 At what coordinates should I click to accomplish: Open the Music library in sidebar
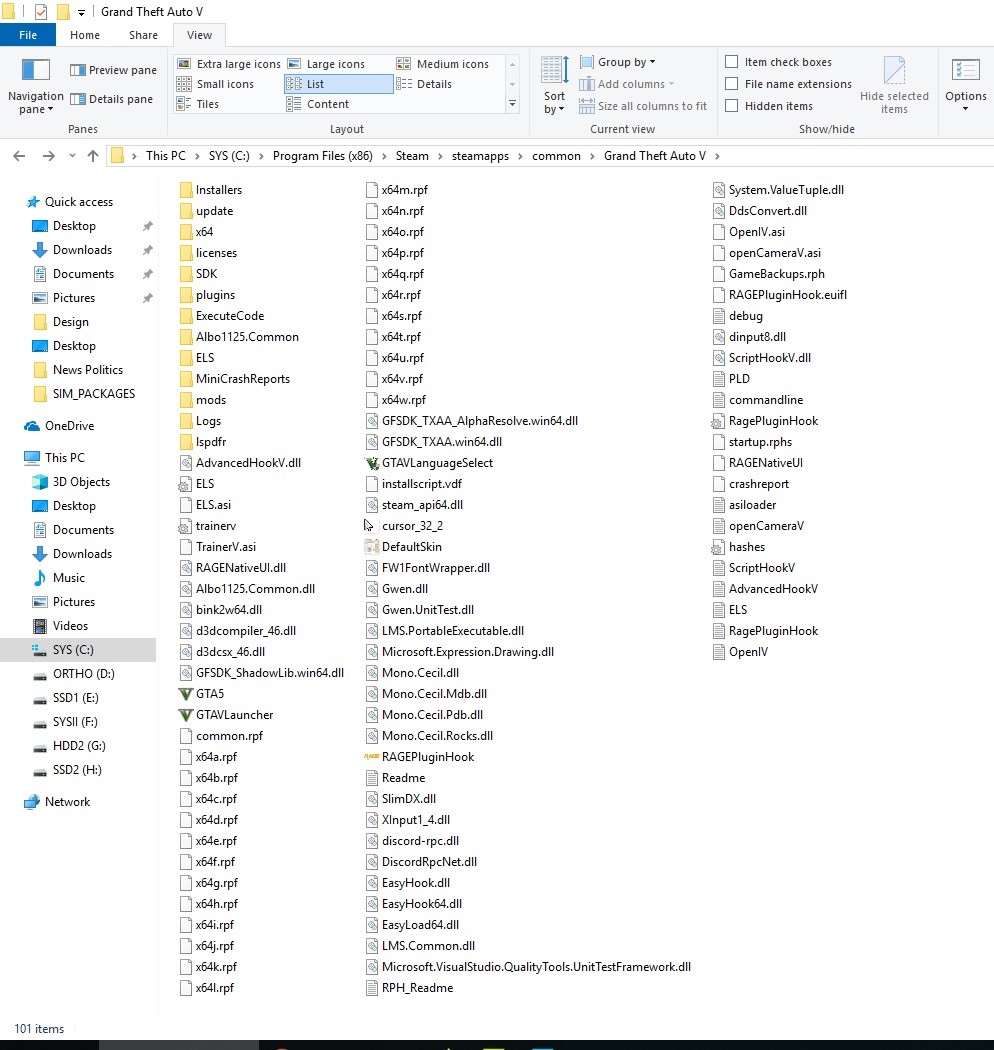(x=59, y=578)
